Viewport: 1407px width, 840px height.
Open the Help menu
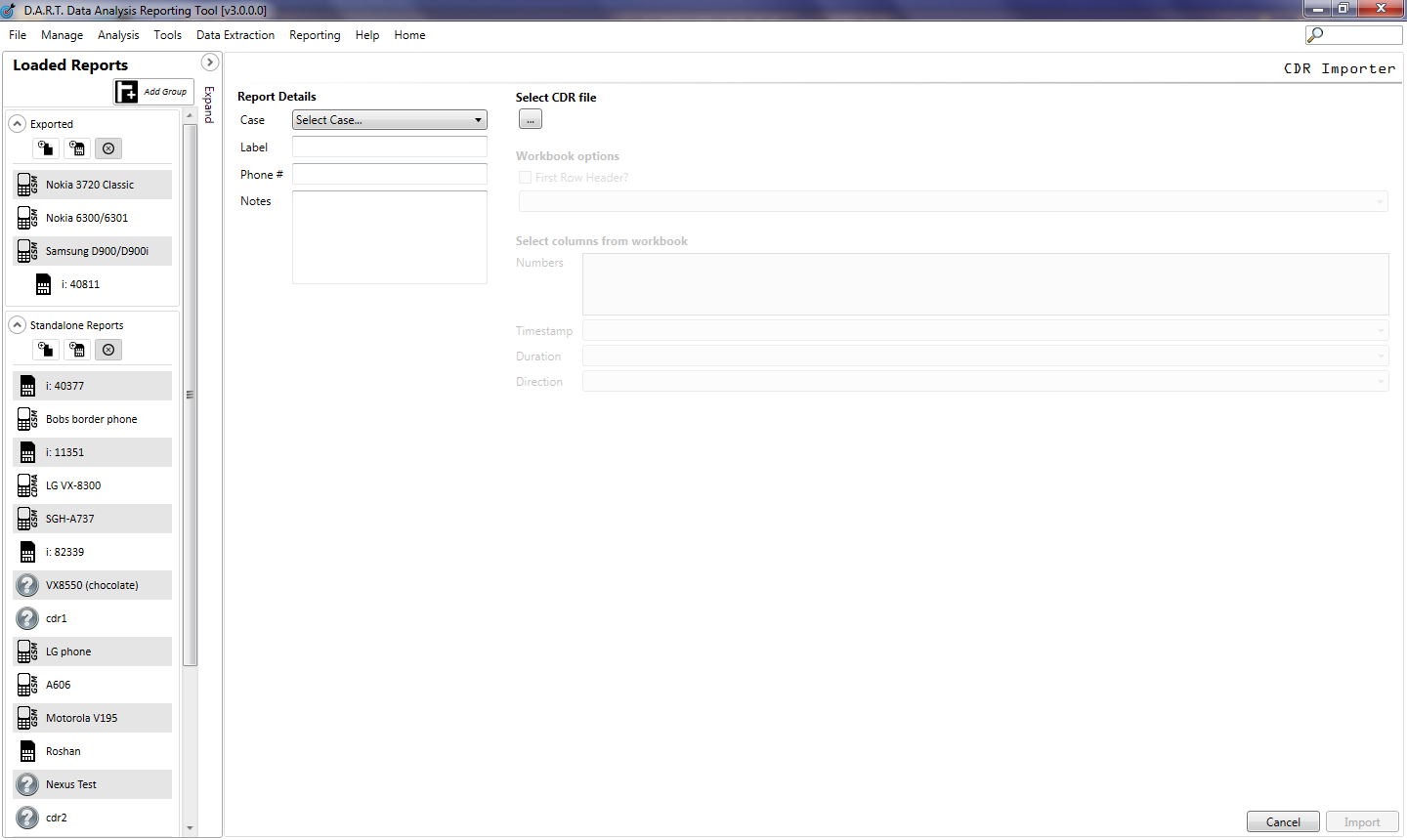coord(367,35)
